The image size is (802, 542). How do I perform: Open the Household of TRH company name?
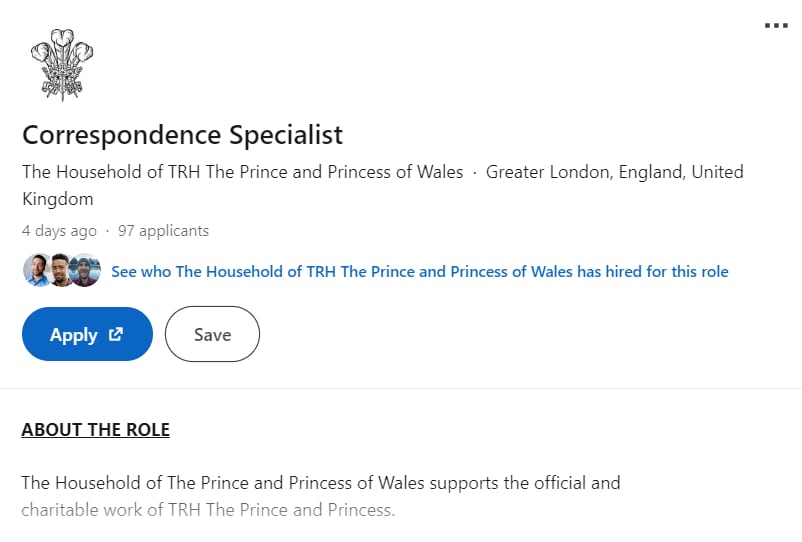(x=242, y=172)
